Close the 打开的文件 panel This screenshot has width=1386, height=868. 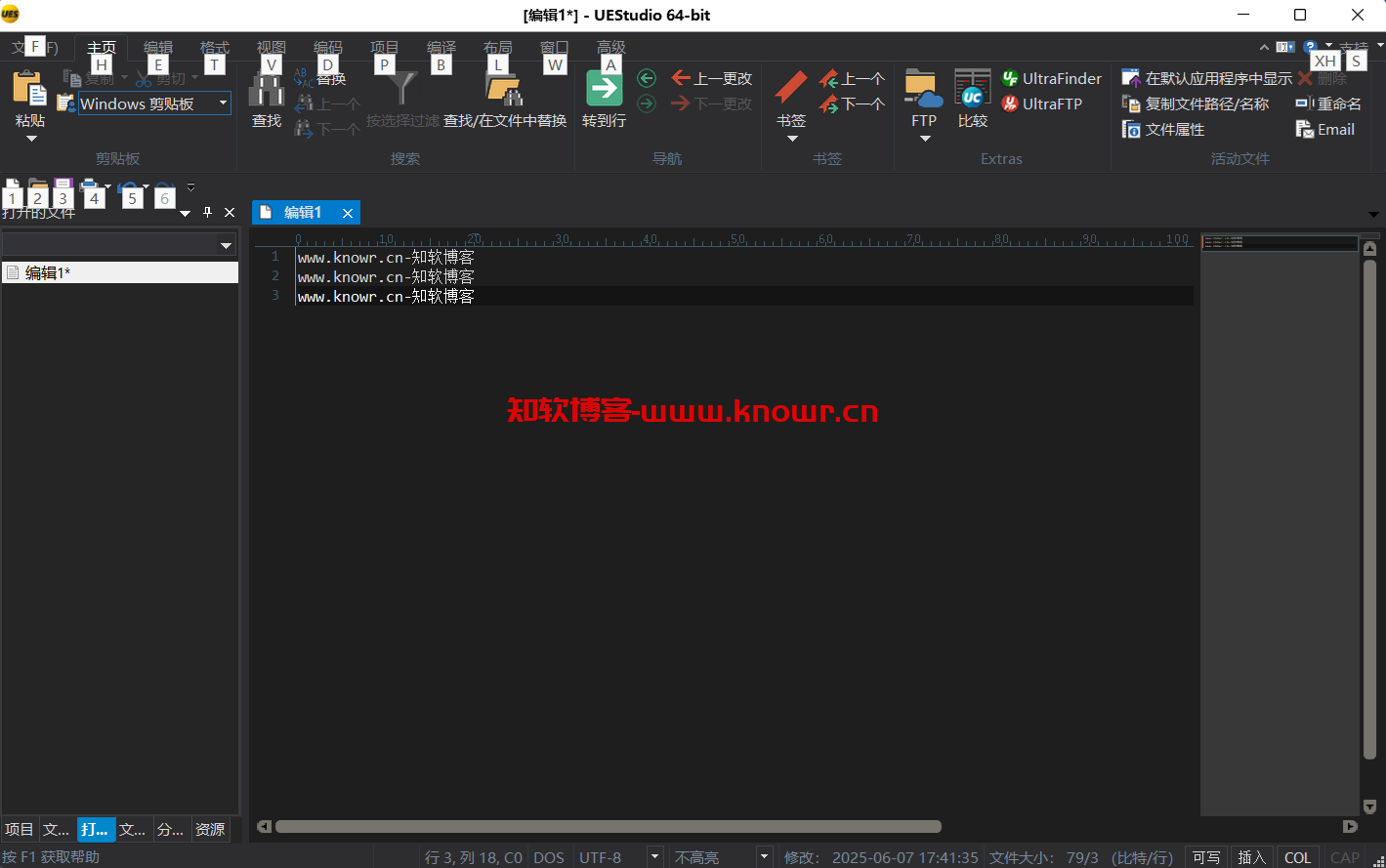230,212
